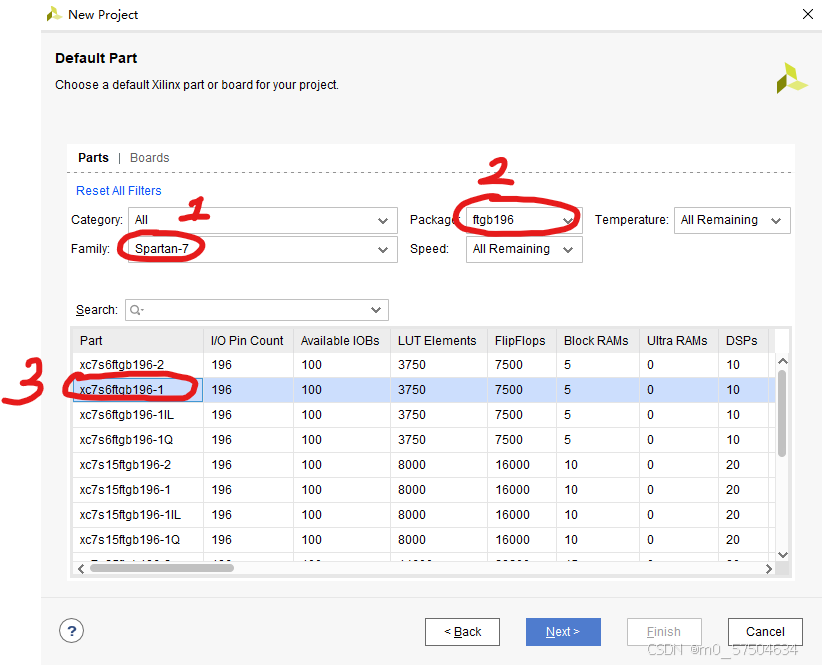Click the vertical scrollbar up arrow
This screenshot has width=822, height=665.
pos(783,361)
